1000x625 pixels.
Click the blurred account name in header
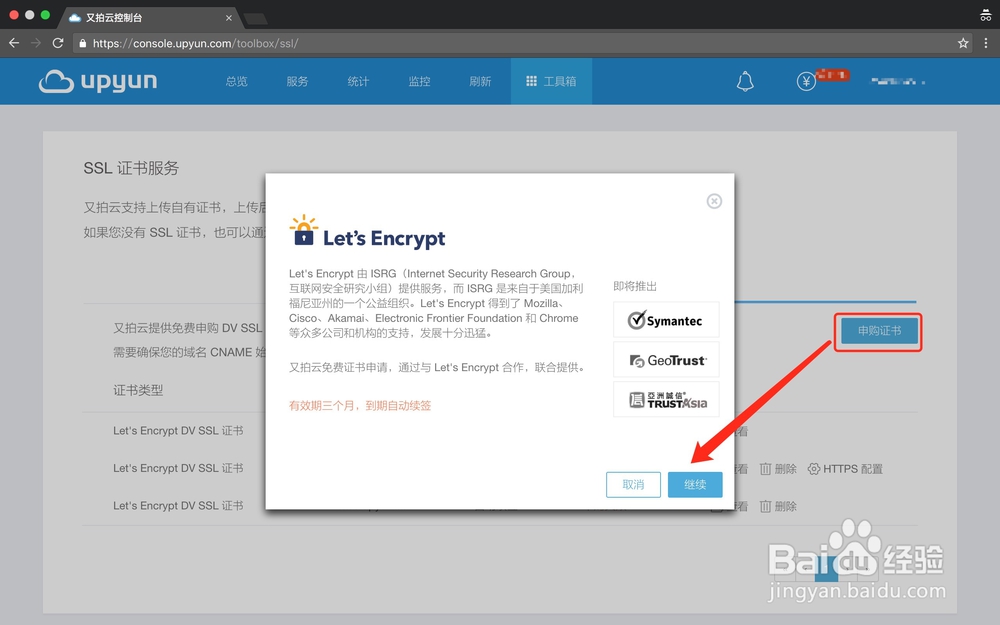[x=898, y=81]
